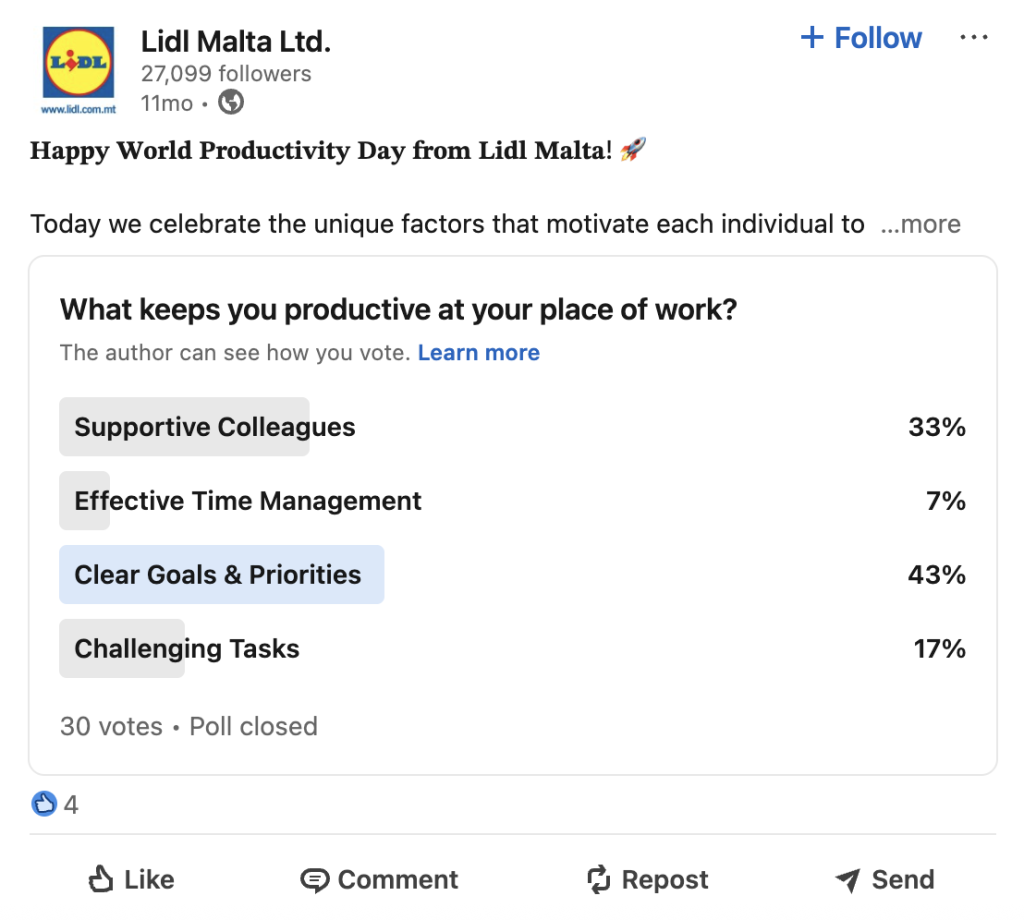Click the thumbs-up Like icon
This screenshot has height=920, width=1024.
[x=102, y=880]
